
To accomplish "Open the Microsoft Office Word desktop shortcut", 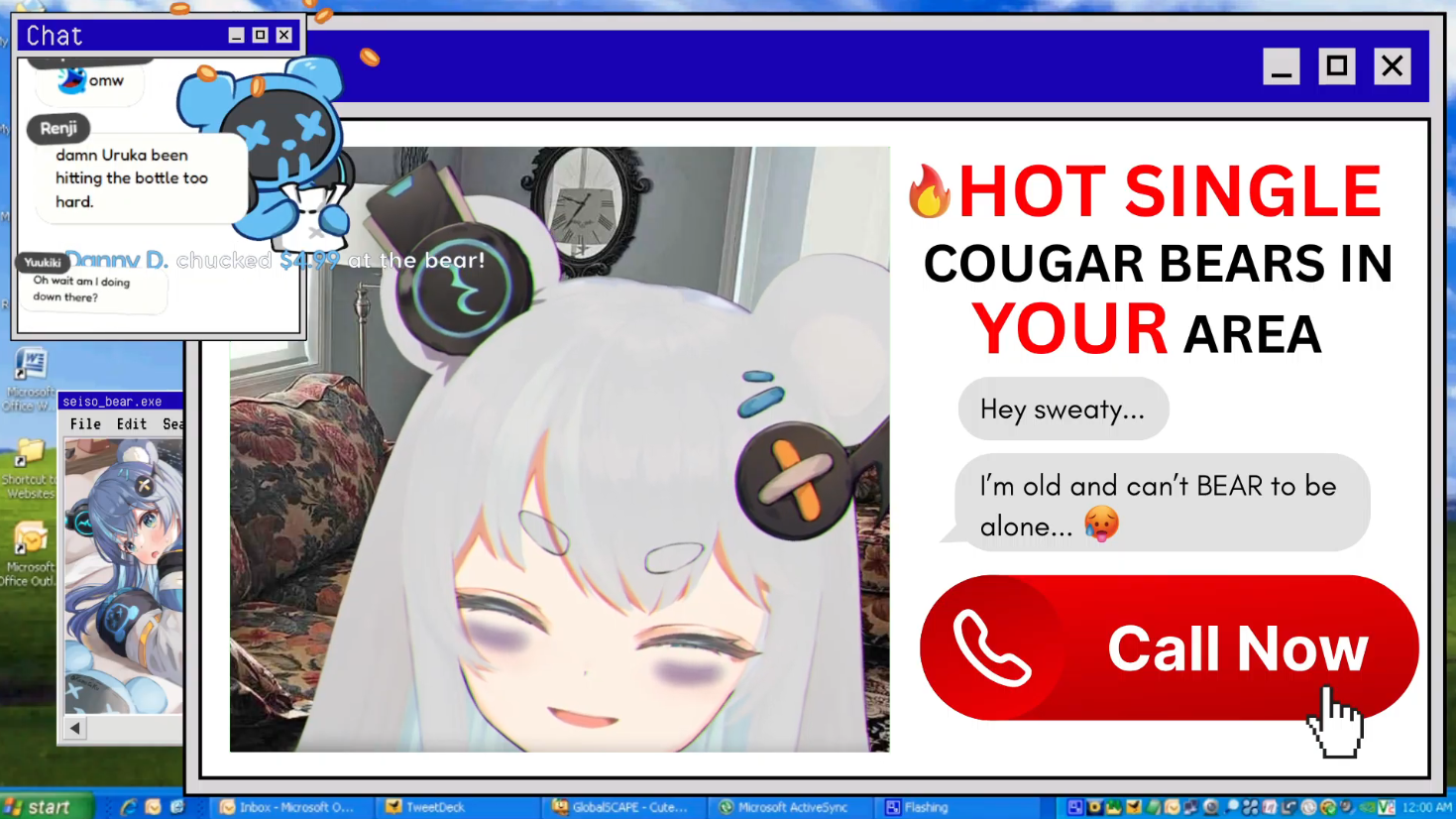I will 30,379.
